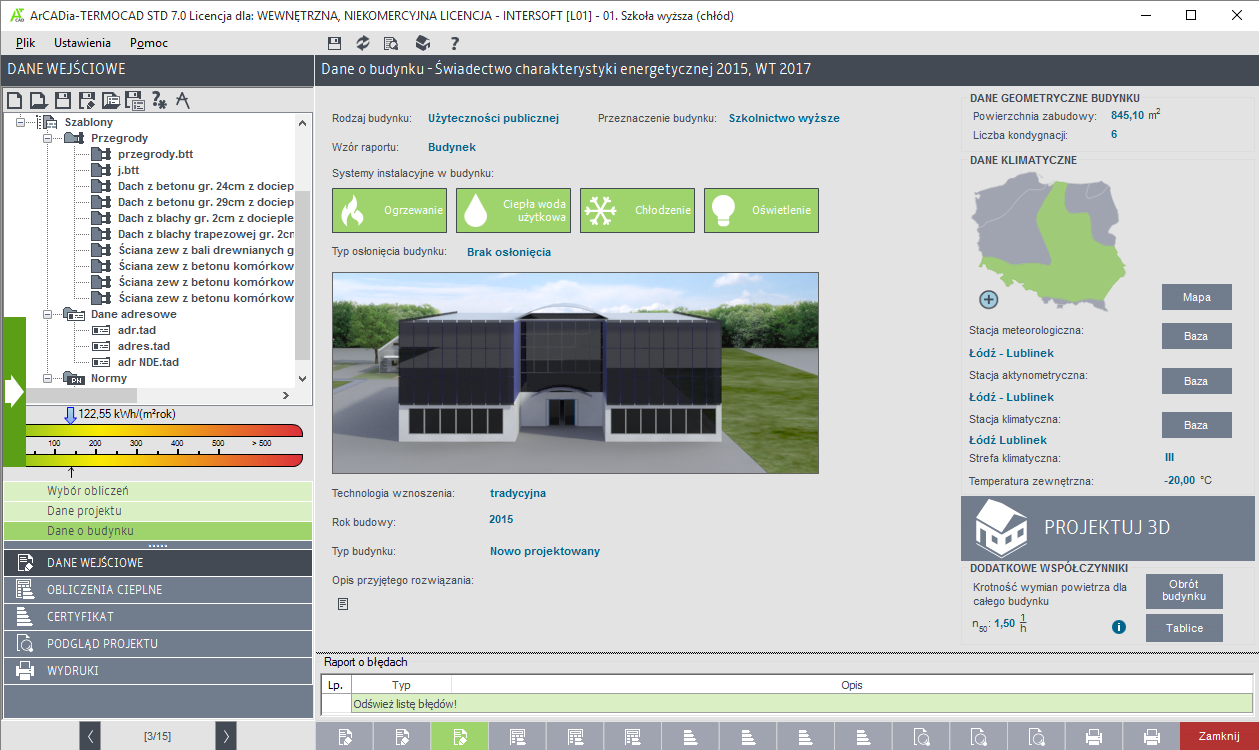The height and width of the screenshot is (750, 1260).
Task: Click the diskette with list template icon
Action: [134, 100]
